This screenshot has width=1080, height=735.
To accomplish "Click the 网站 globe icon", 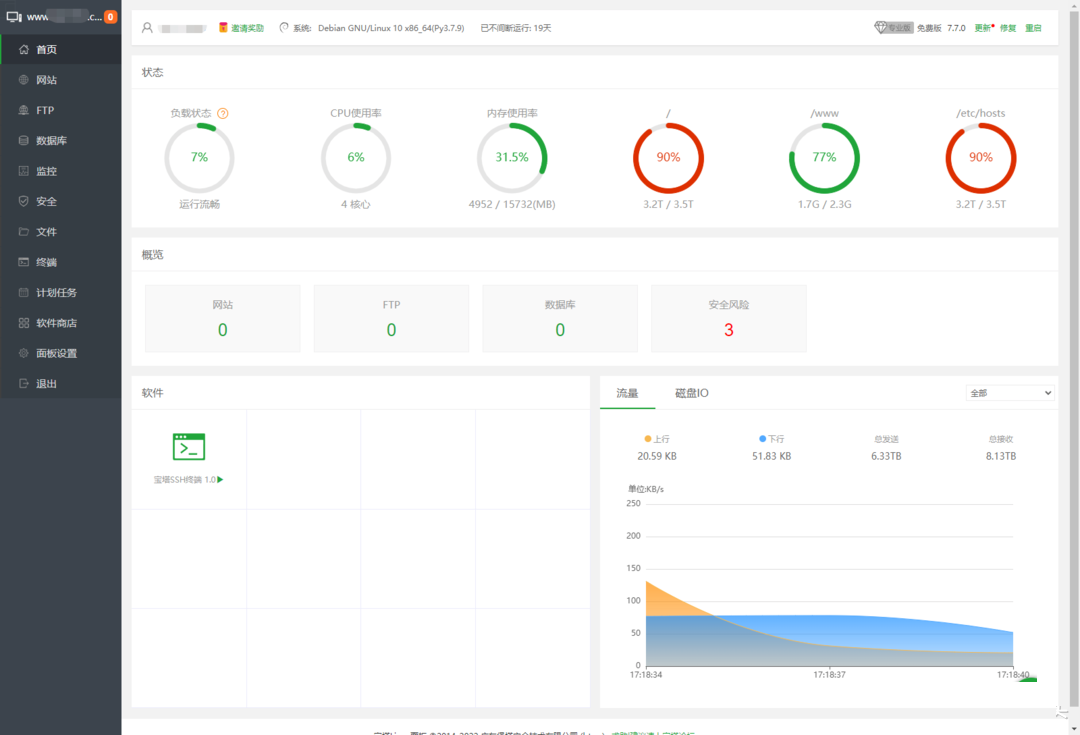I will click(23, 80).
